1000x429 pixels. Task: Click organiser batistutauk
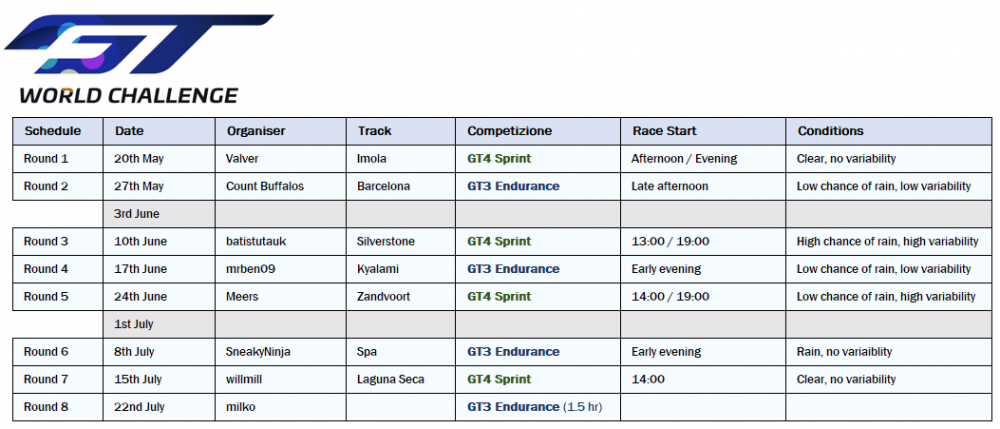pyautogui.click(x=257, y=241)
